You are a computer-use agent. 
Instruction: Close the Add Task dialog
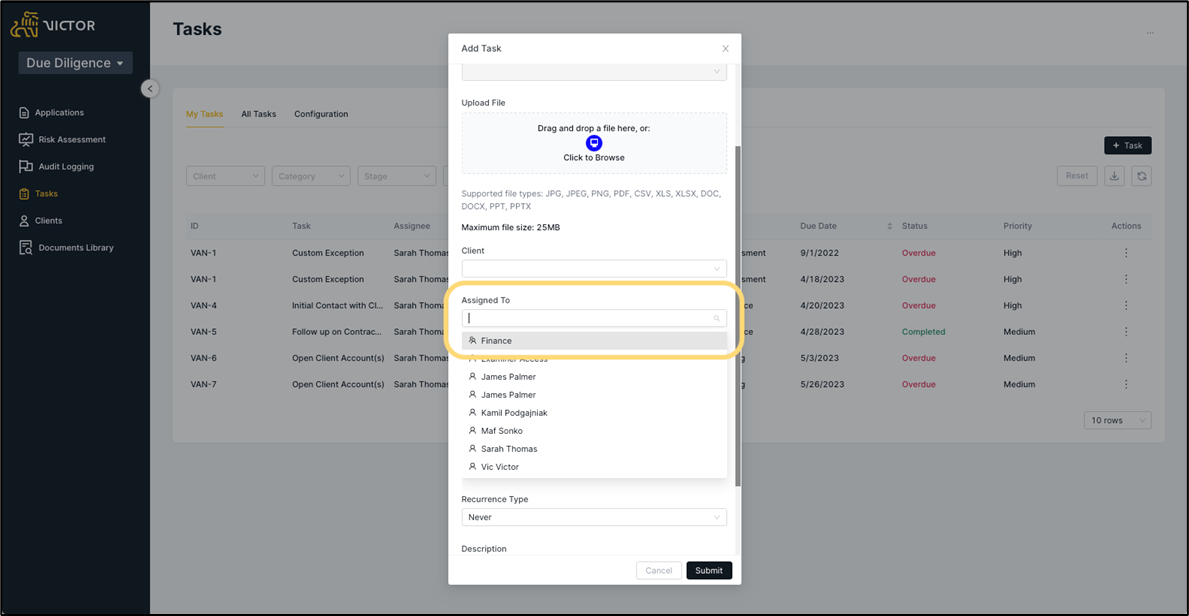pyautogui.click(x=725, y=49)
